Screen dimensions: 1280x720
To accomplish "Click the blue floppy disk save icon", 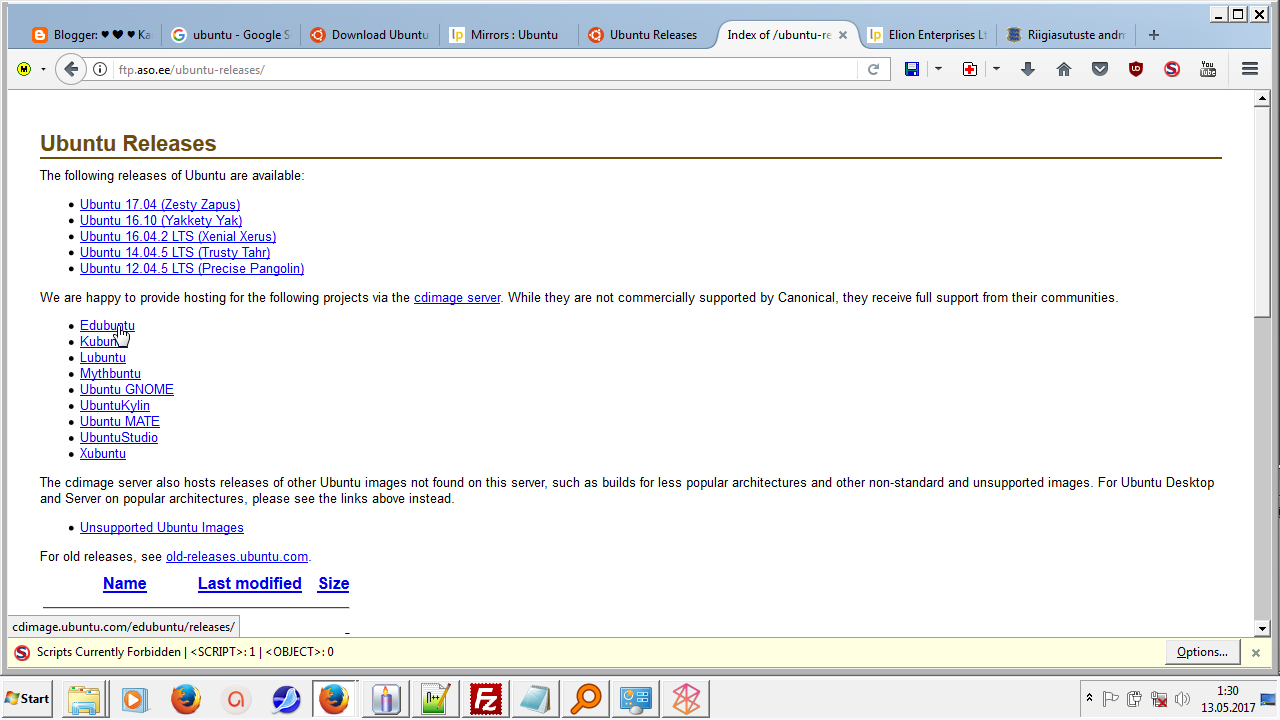I will (x=912, y=69).
